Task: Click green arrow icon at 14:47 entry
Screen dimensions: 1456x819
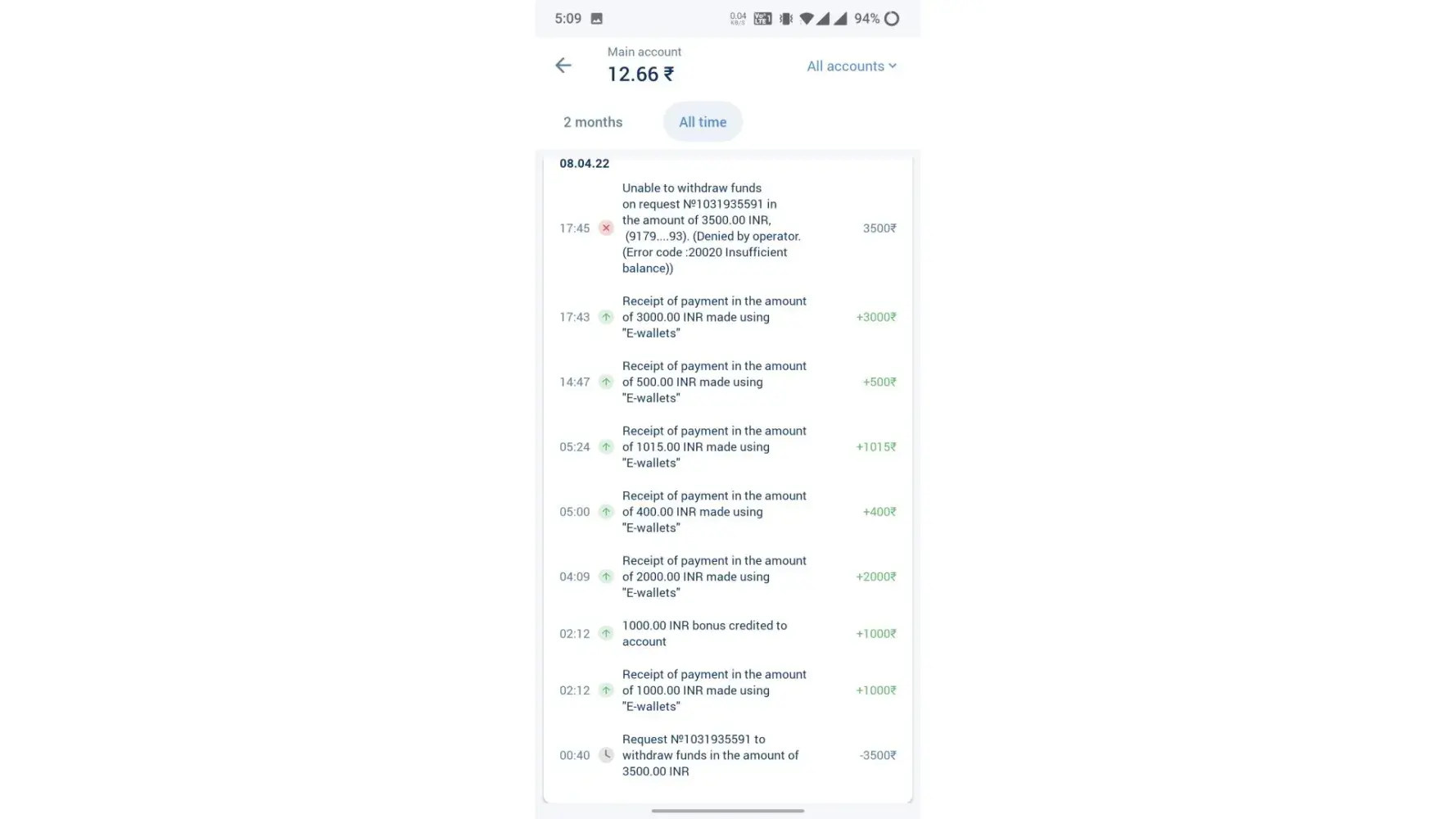Action: (606, 382)
